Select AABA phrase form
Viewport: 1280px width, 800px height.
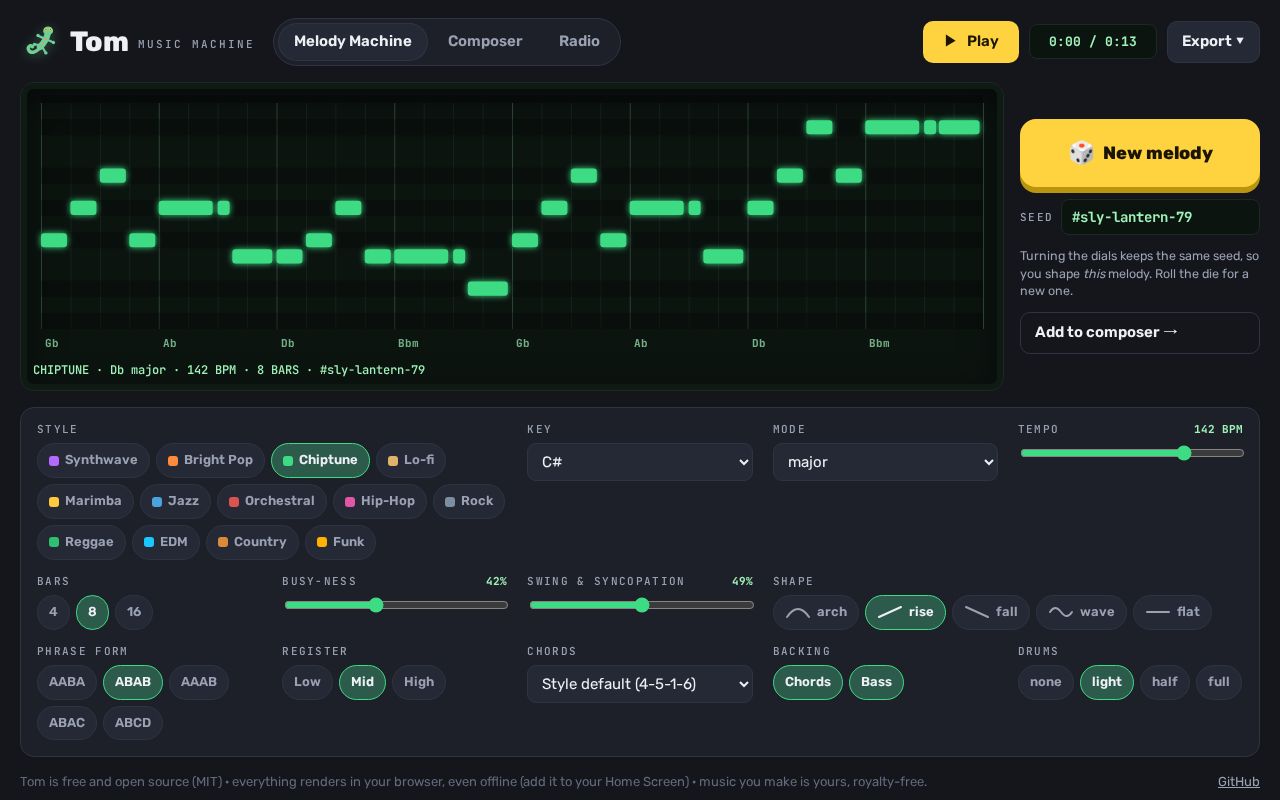[67, 682]
